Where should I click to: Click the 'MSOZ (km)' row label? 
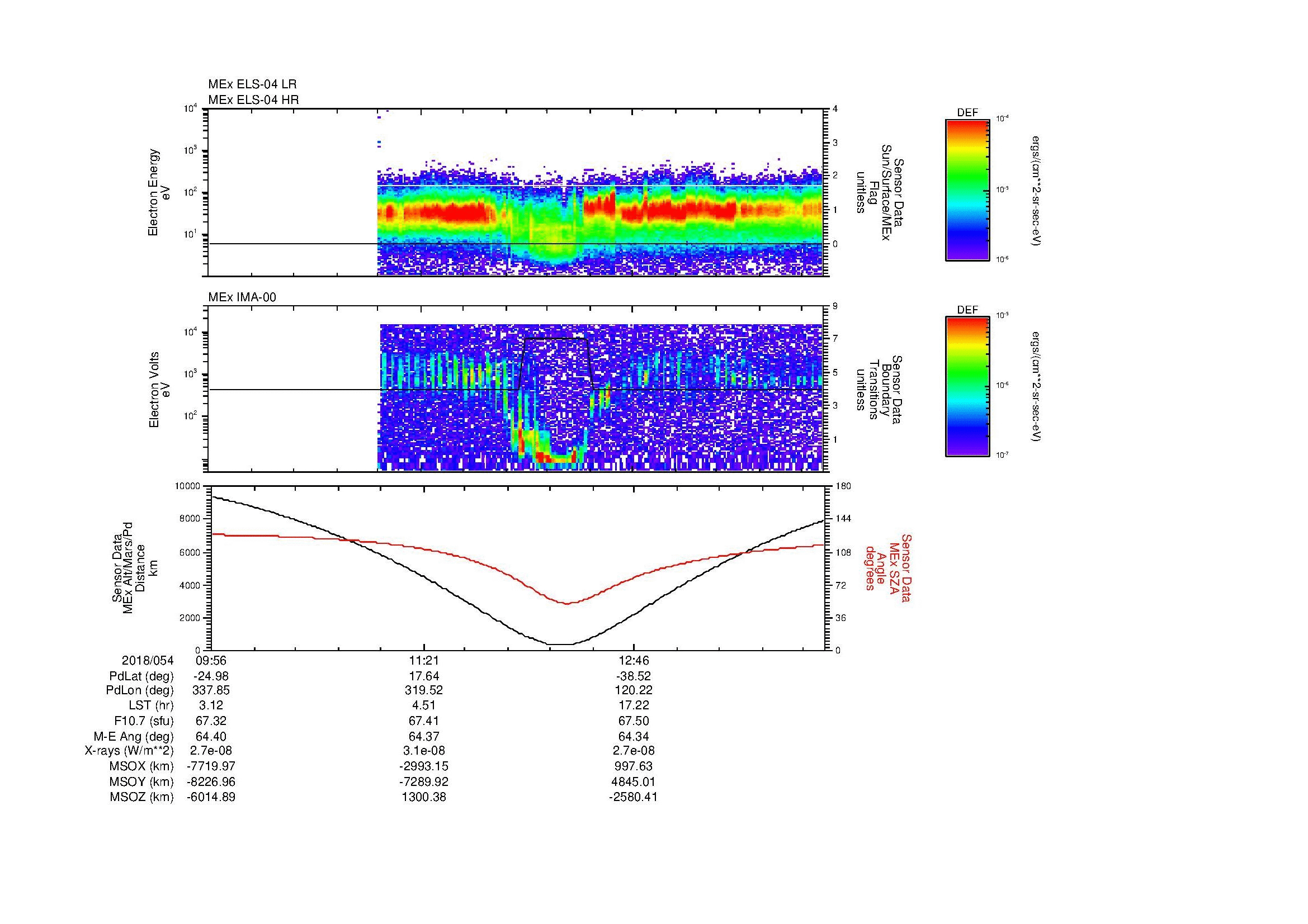click(x=142, y=798)
